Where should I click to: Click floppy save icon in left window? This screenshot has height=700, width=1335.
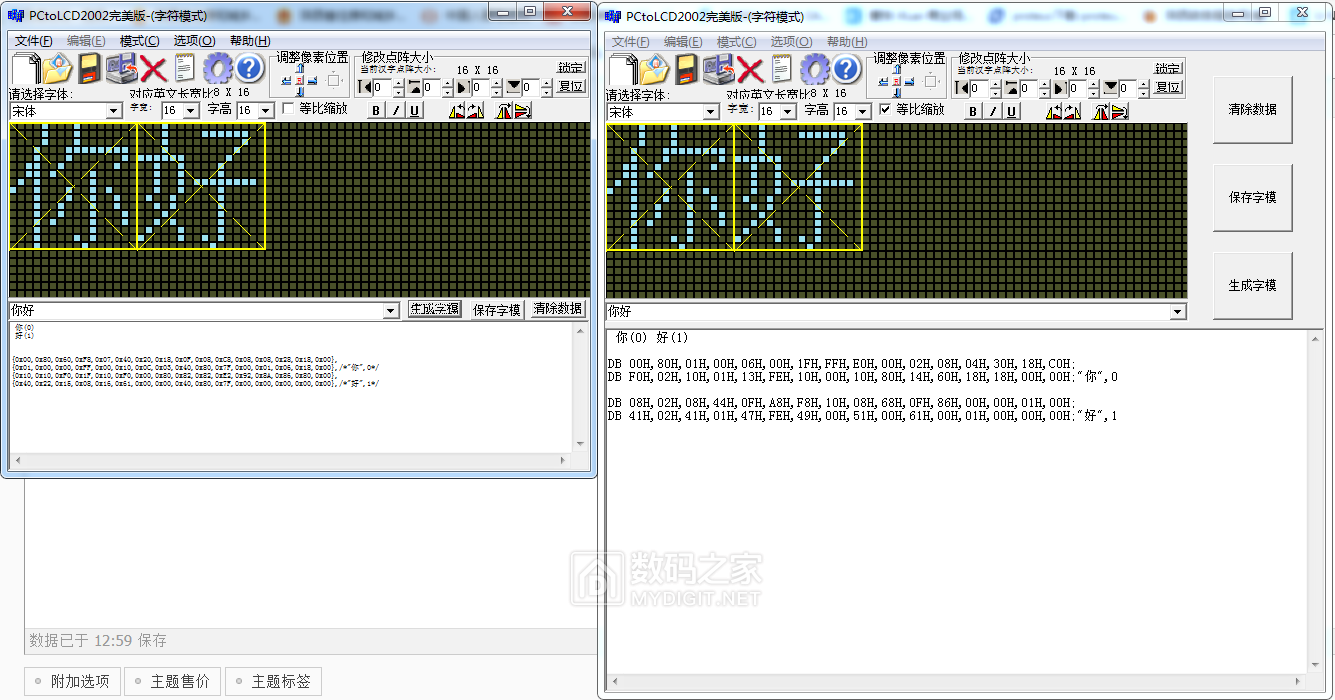[90, 69]
